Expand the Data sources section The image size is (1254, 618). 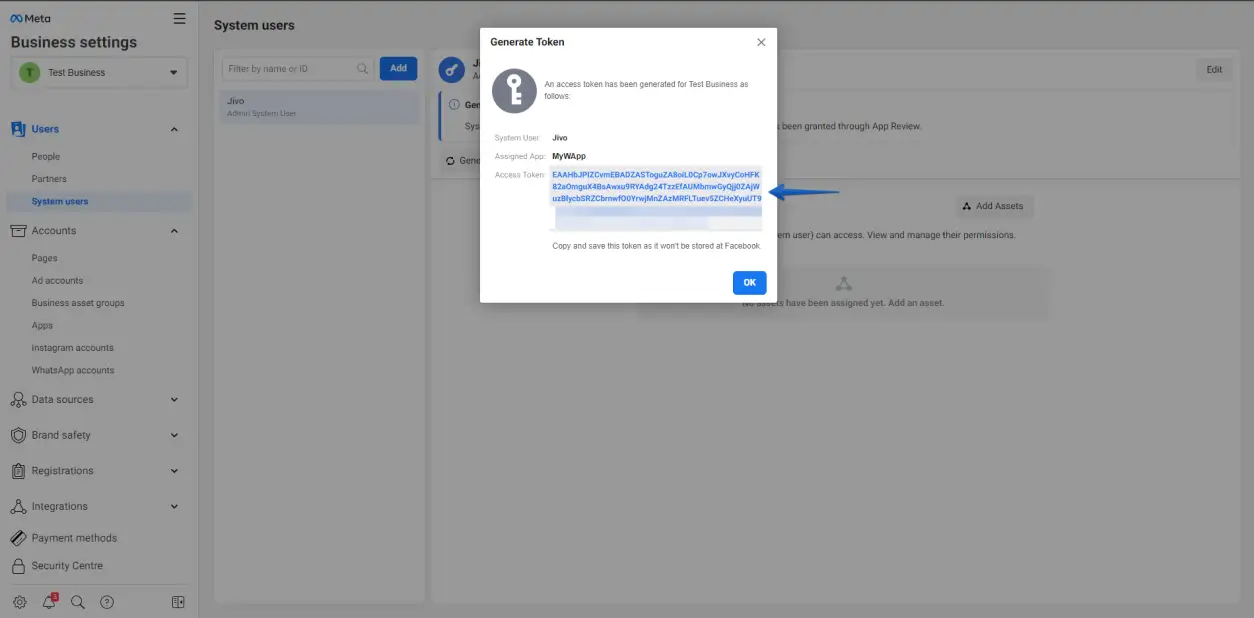[x=174, y=400]
